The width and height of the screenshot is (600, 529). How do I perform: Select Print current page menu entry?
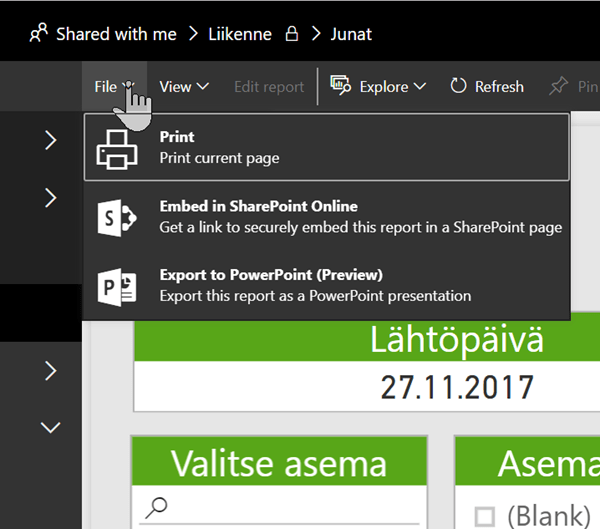(x=326, y=147)
